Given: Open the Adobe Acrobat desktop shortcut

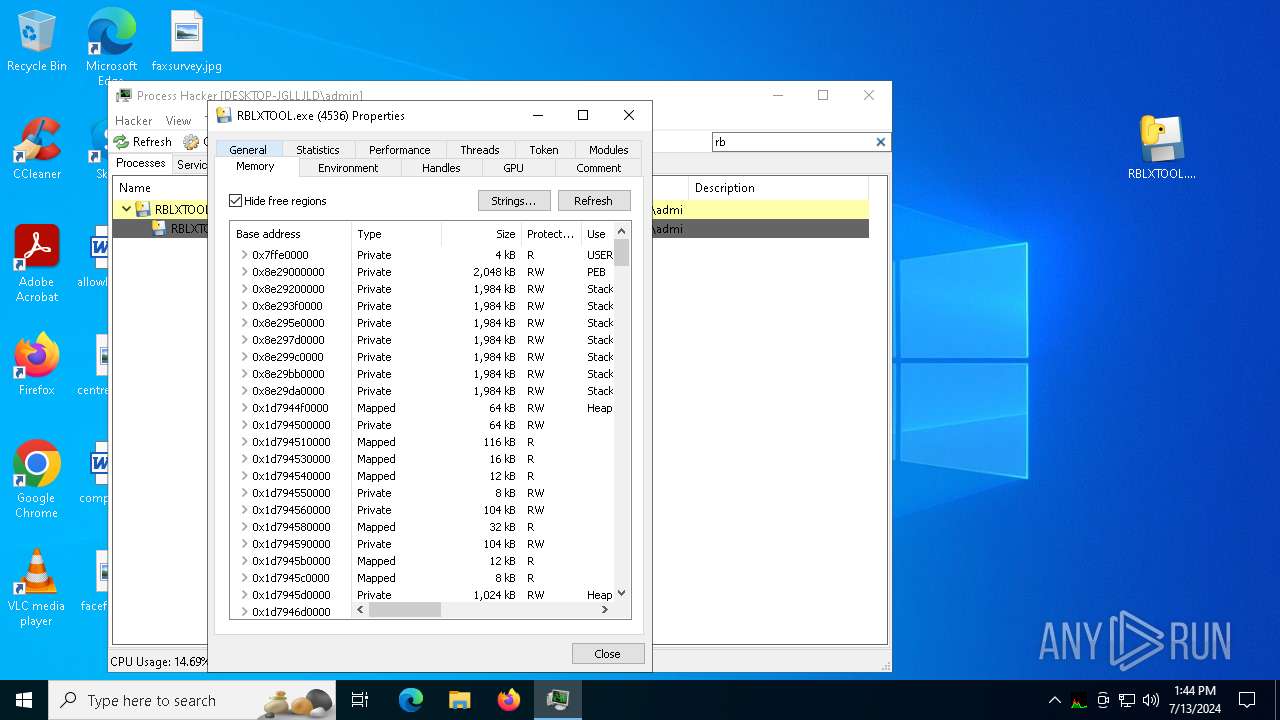Looking at the screenshot, I should (x=37, y=264).
